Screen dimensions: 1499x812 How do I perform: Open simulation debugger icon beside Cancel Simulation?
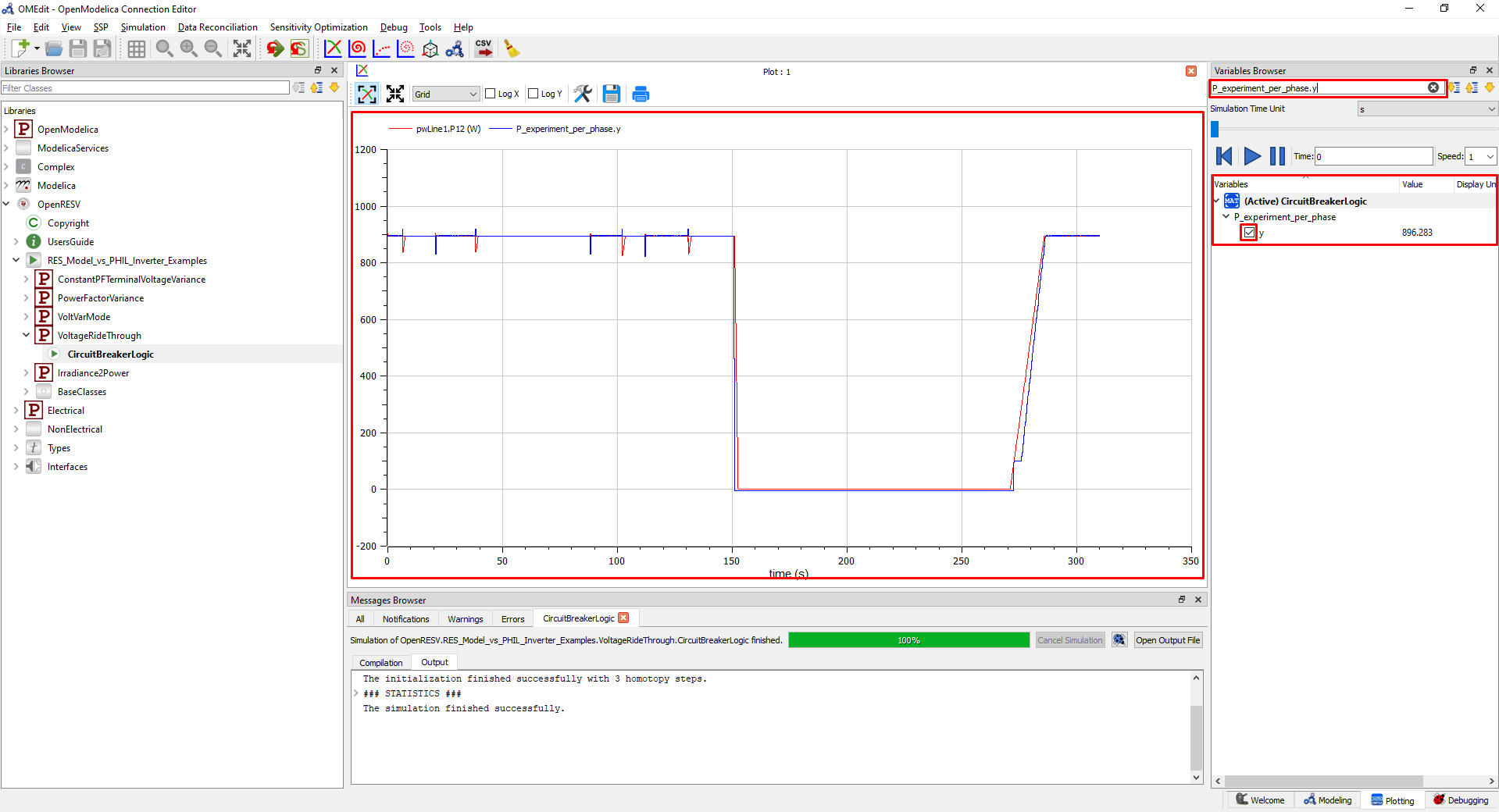pyautogui.click(x=1119, y=640)
